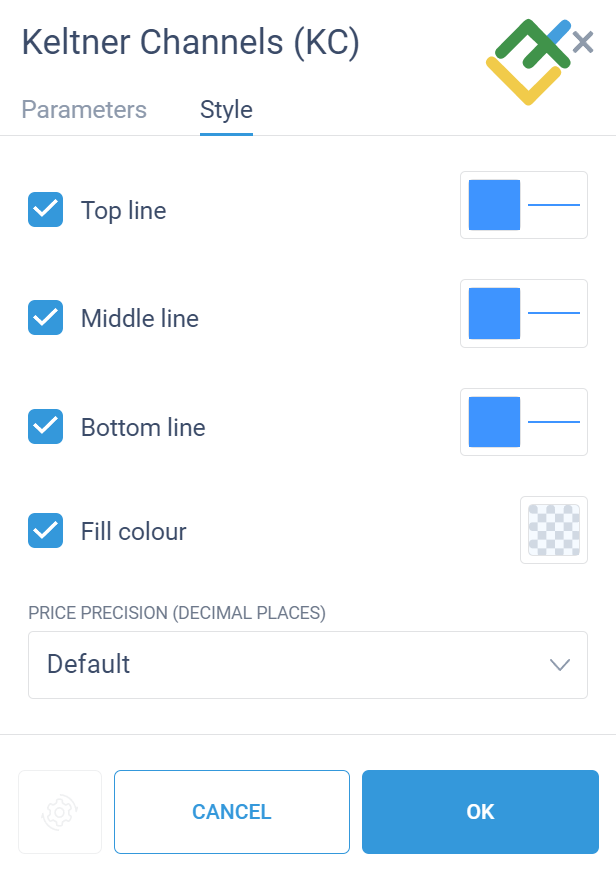Viewport: 616px width, 882px height.
Task: Confirm with the OK button
Action: [x=480, y=812]
